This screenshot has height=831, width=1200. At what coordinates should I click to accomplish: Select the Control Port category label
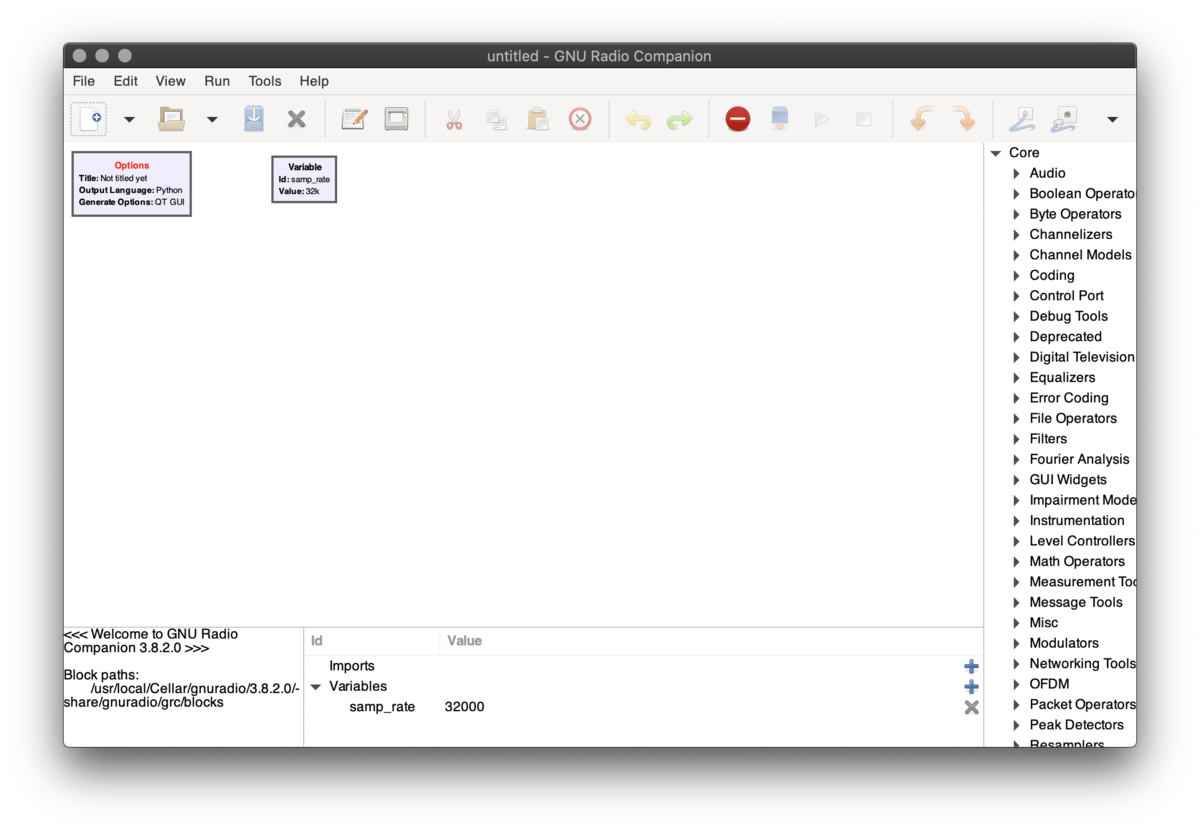[1067, 296]
